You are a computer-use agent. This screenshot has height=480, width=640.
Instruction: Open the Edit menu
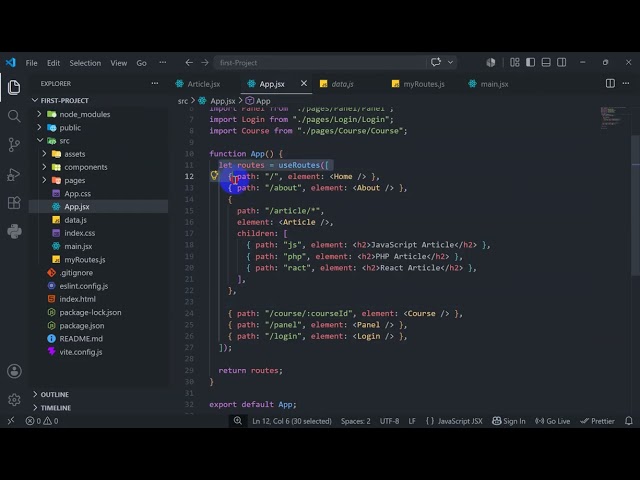coord(53,63)
